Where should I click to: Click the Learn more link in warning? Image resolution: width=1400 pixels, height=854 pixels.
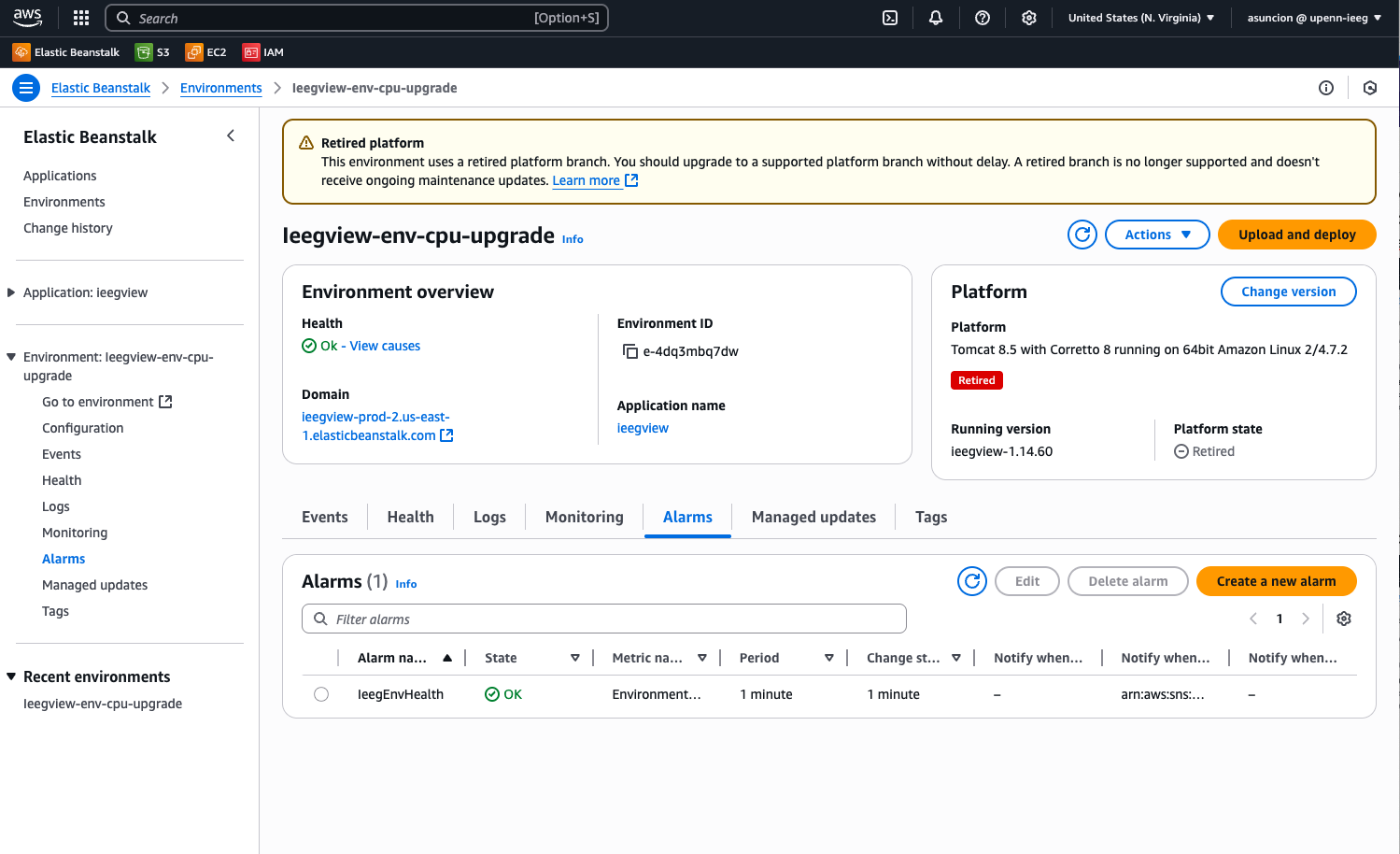586,180
